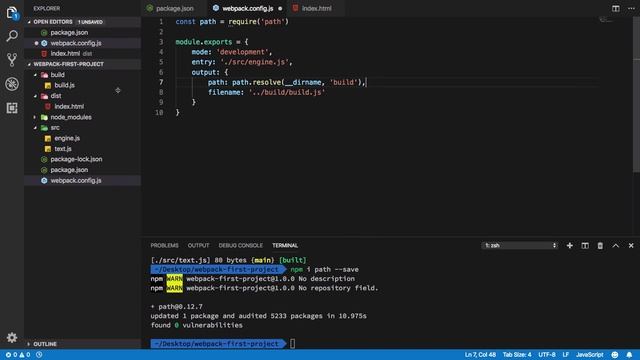Expand the Outline section
This screenshot has width=640, height=360.
click(x=29, y=344)
